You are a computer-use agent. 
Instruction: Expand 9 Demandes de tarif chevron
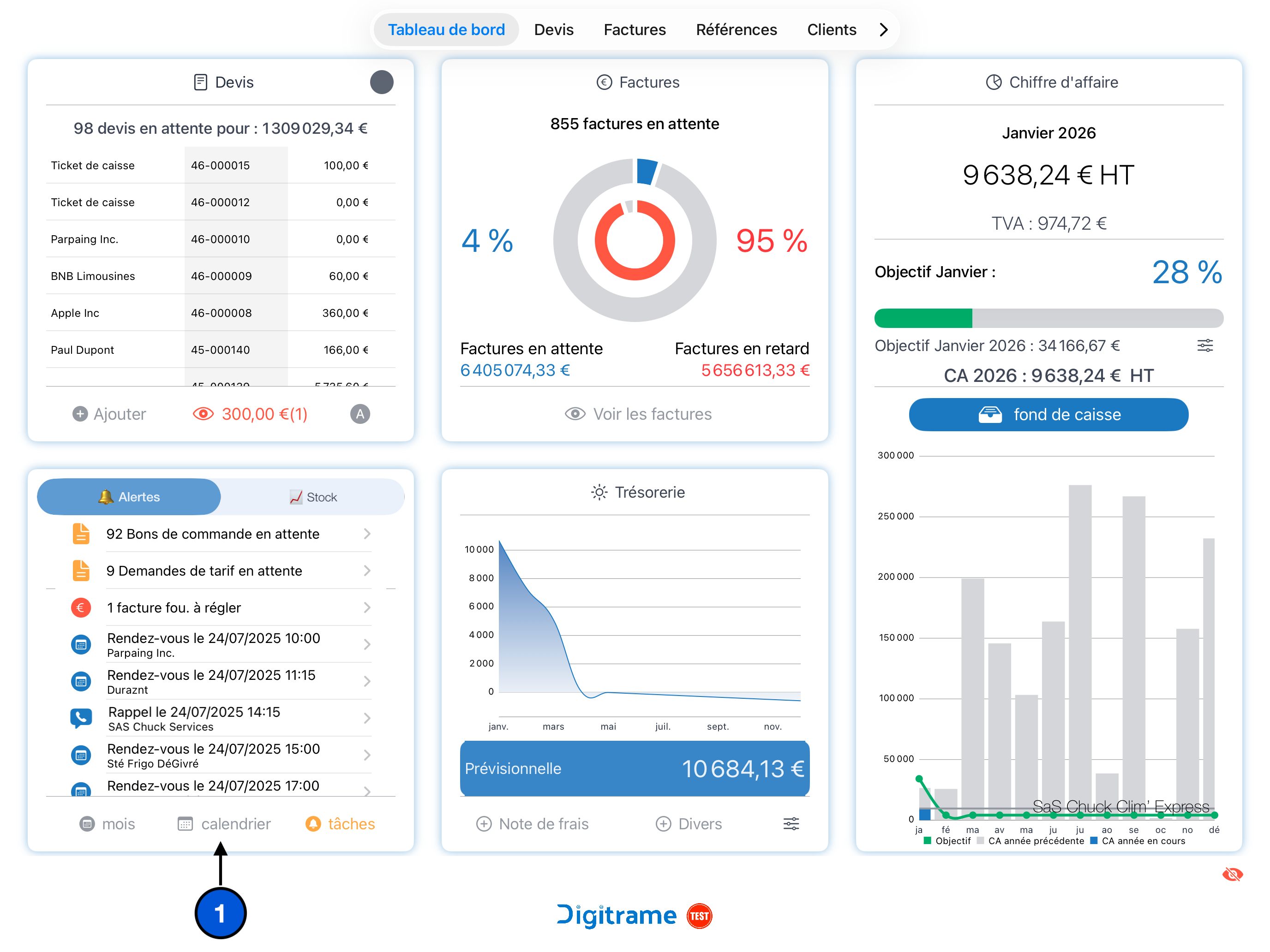coord(367,571)
